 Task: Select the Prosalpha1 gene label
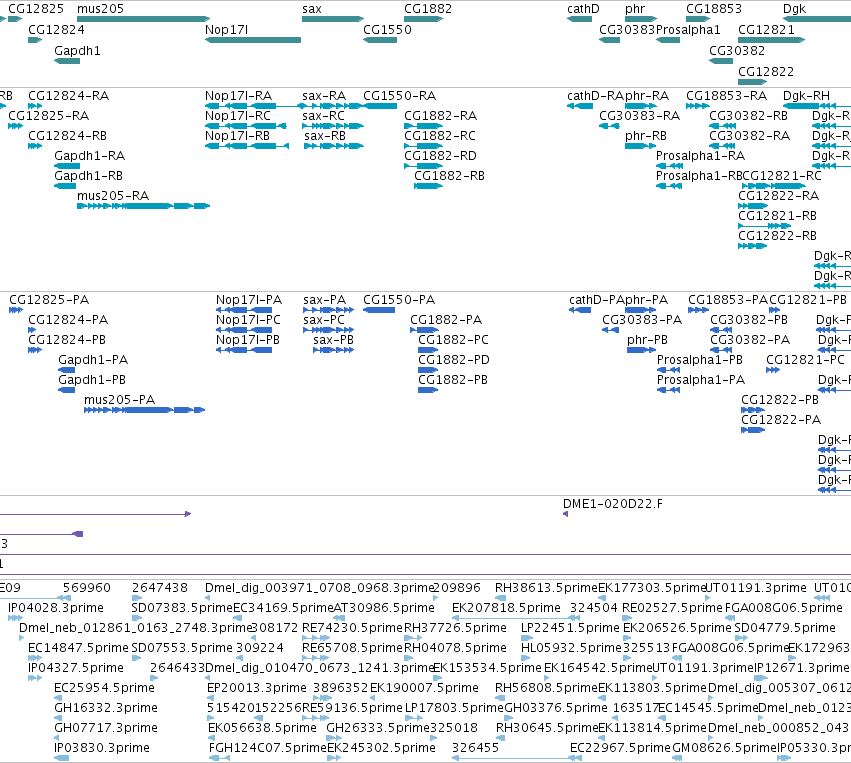[x=688, y=29]
